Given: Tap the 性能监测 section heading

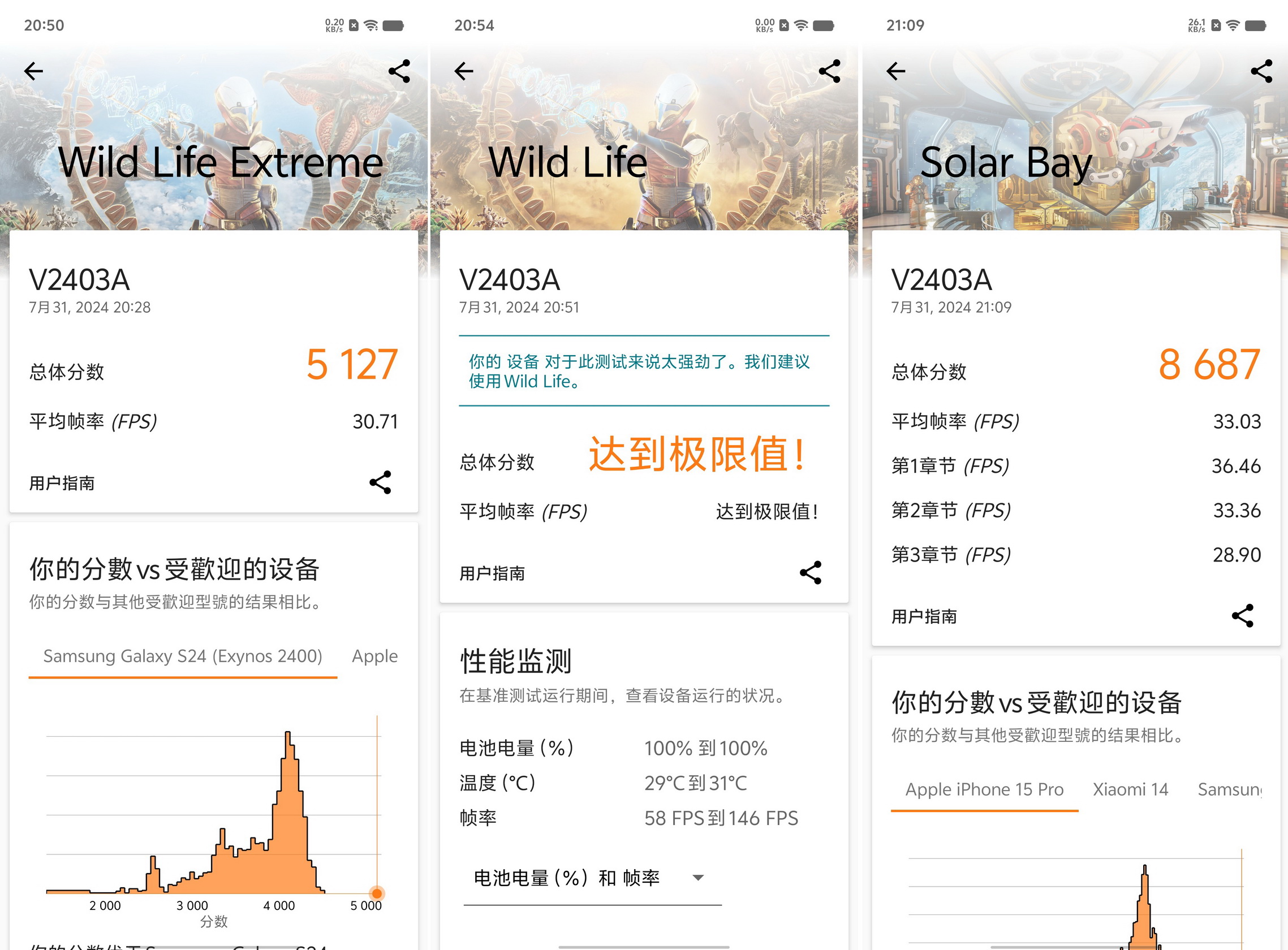Looking at the screenshot, I should [515, 661].
